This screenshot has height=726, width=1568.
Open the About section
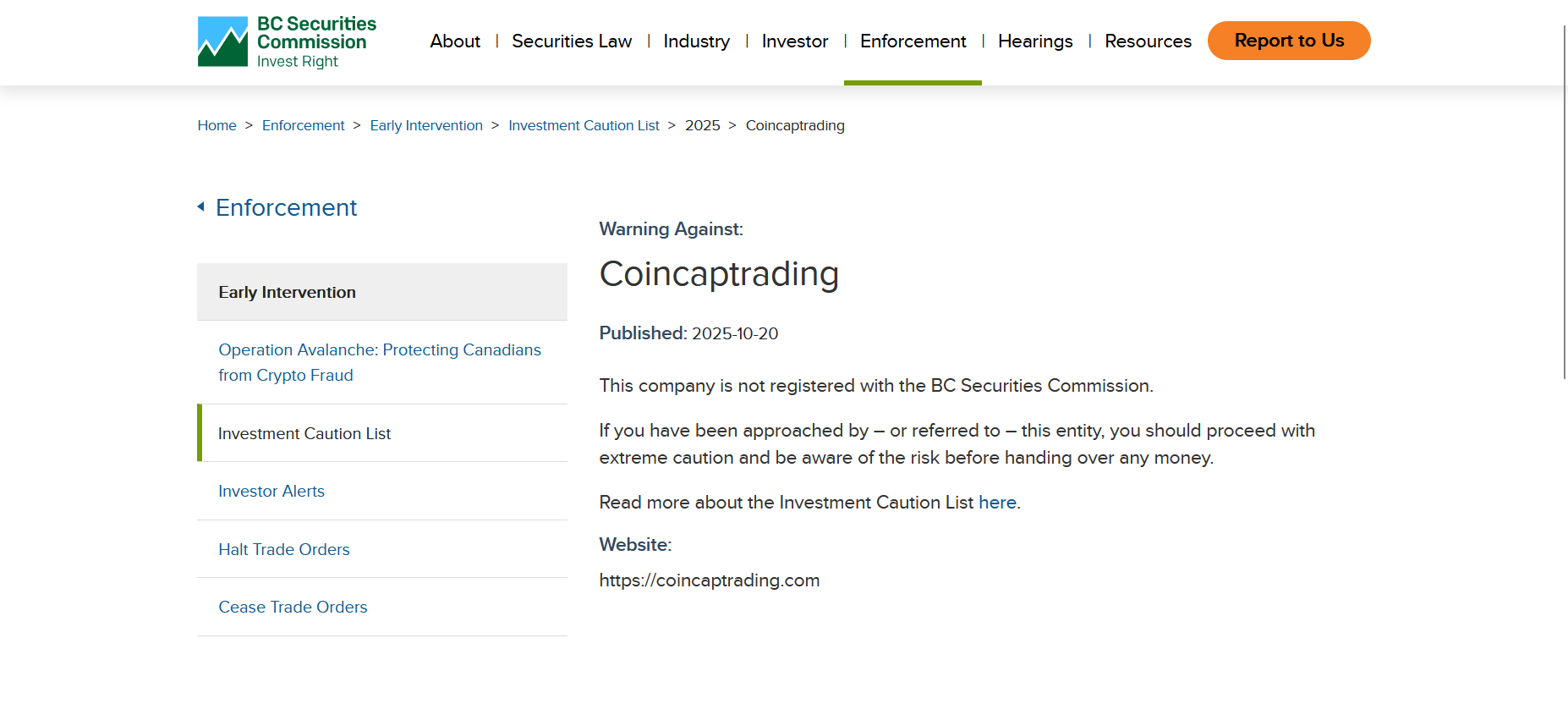[455, 41]
